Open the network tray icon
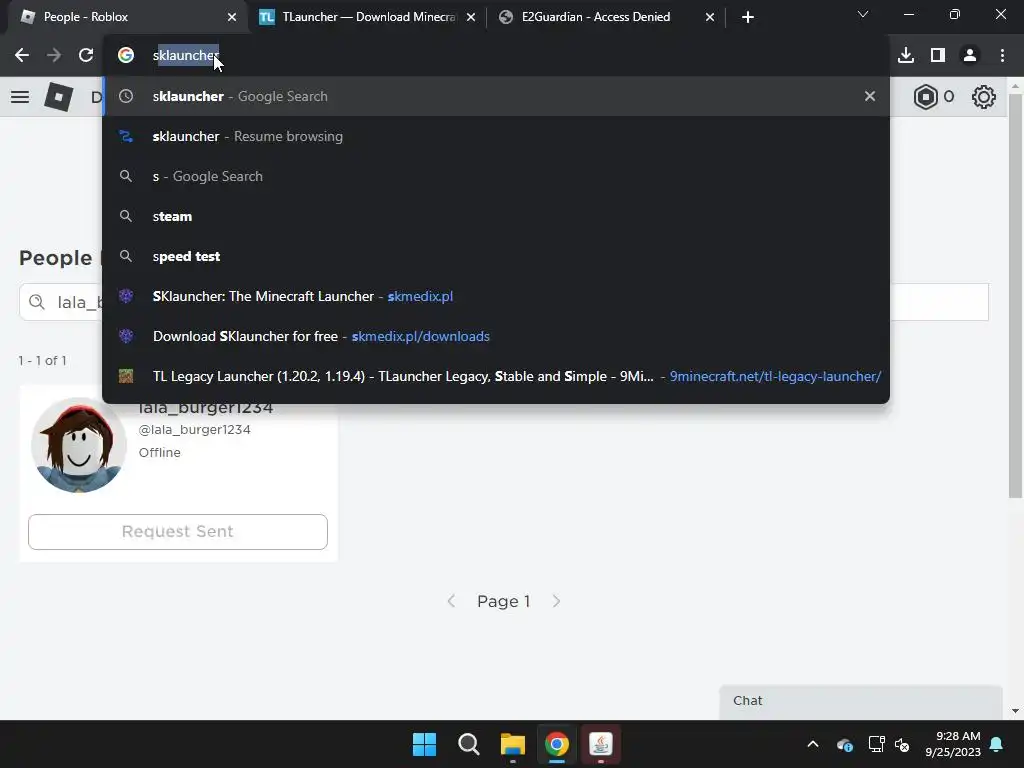This screenshot has width=1024, height=768. 876,744
